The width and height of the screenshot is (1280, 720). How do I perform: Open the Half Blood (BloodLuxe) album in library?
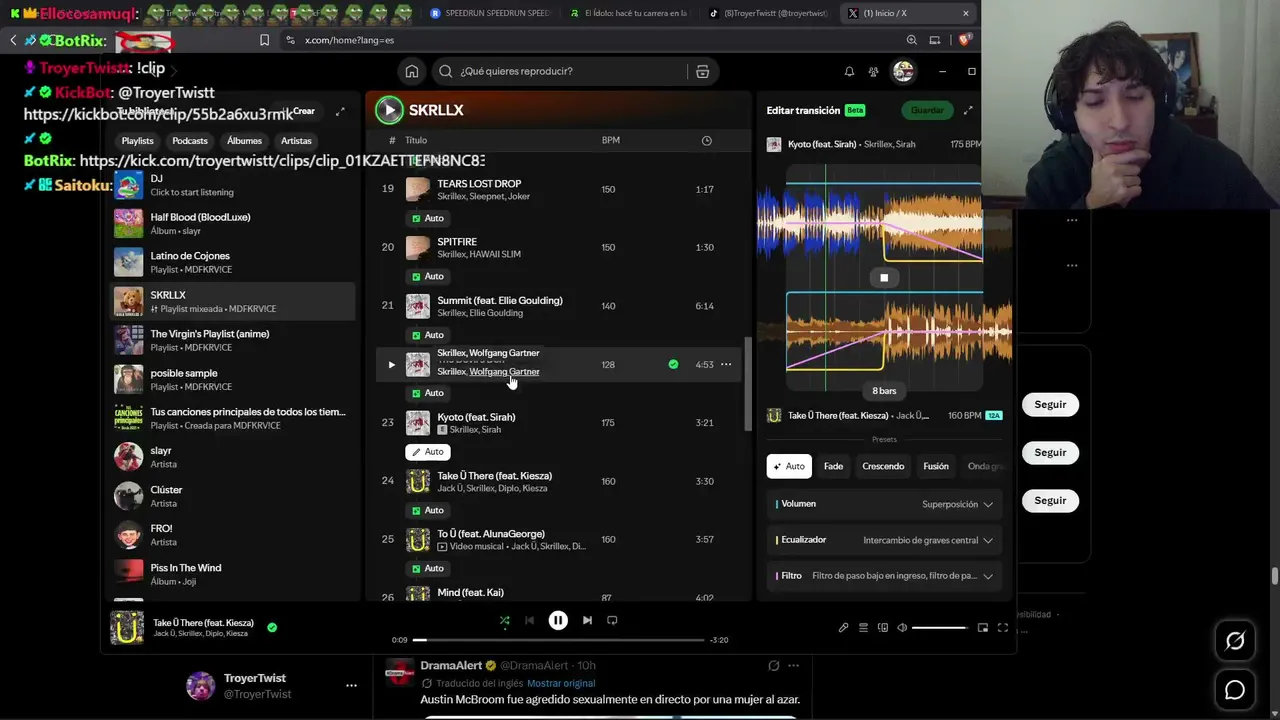point(233,223)
